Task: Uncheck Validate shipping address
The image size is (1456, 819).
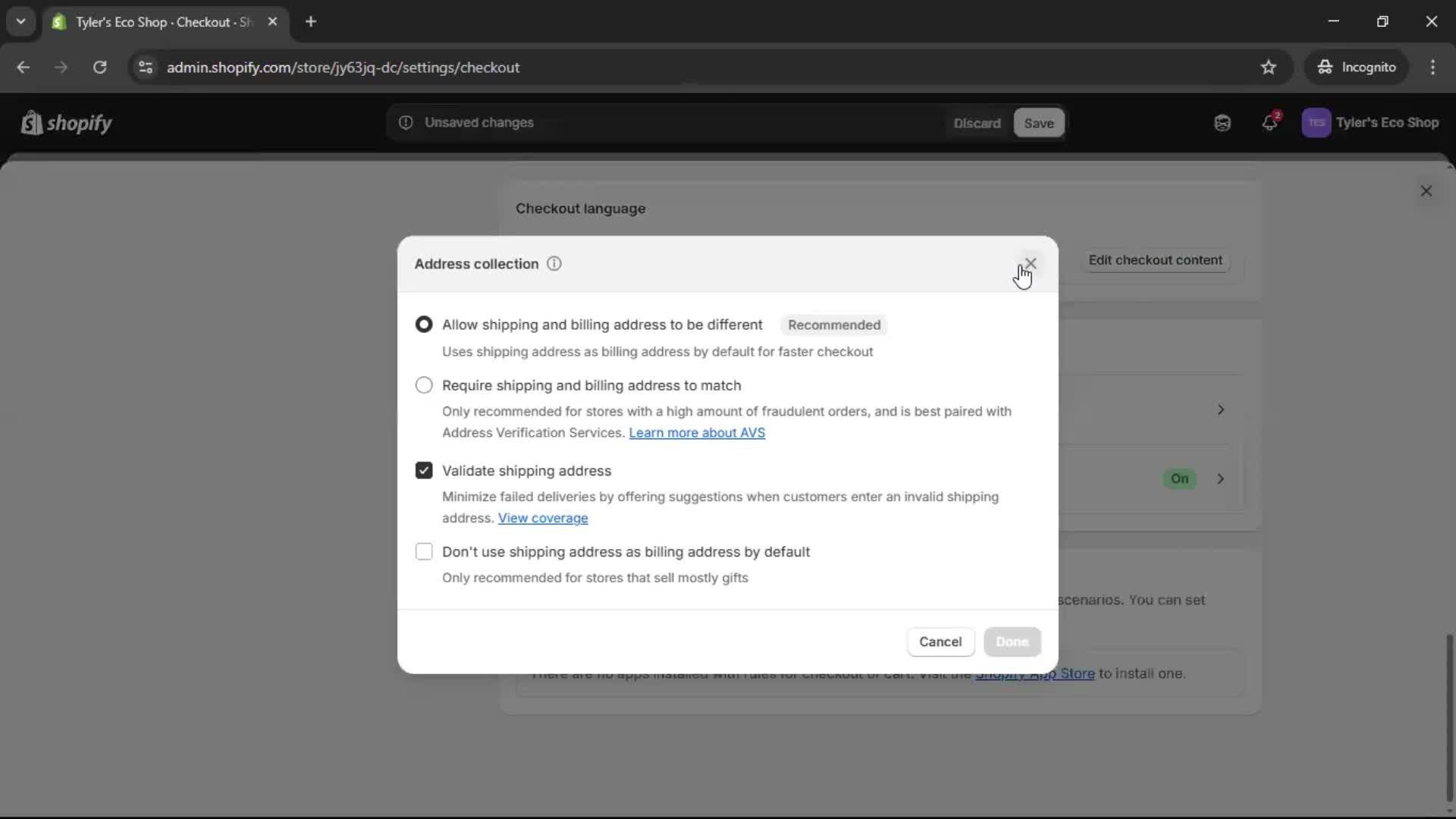Action: pos(424,470)
